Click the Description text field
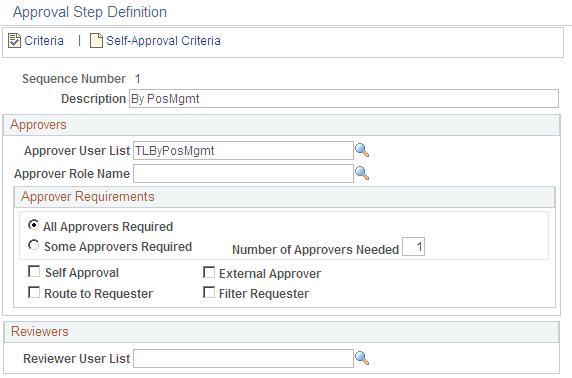The height and width of the screenshot is (378, 572). pos(344,99)
